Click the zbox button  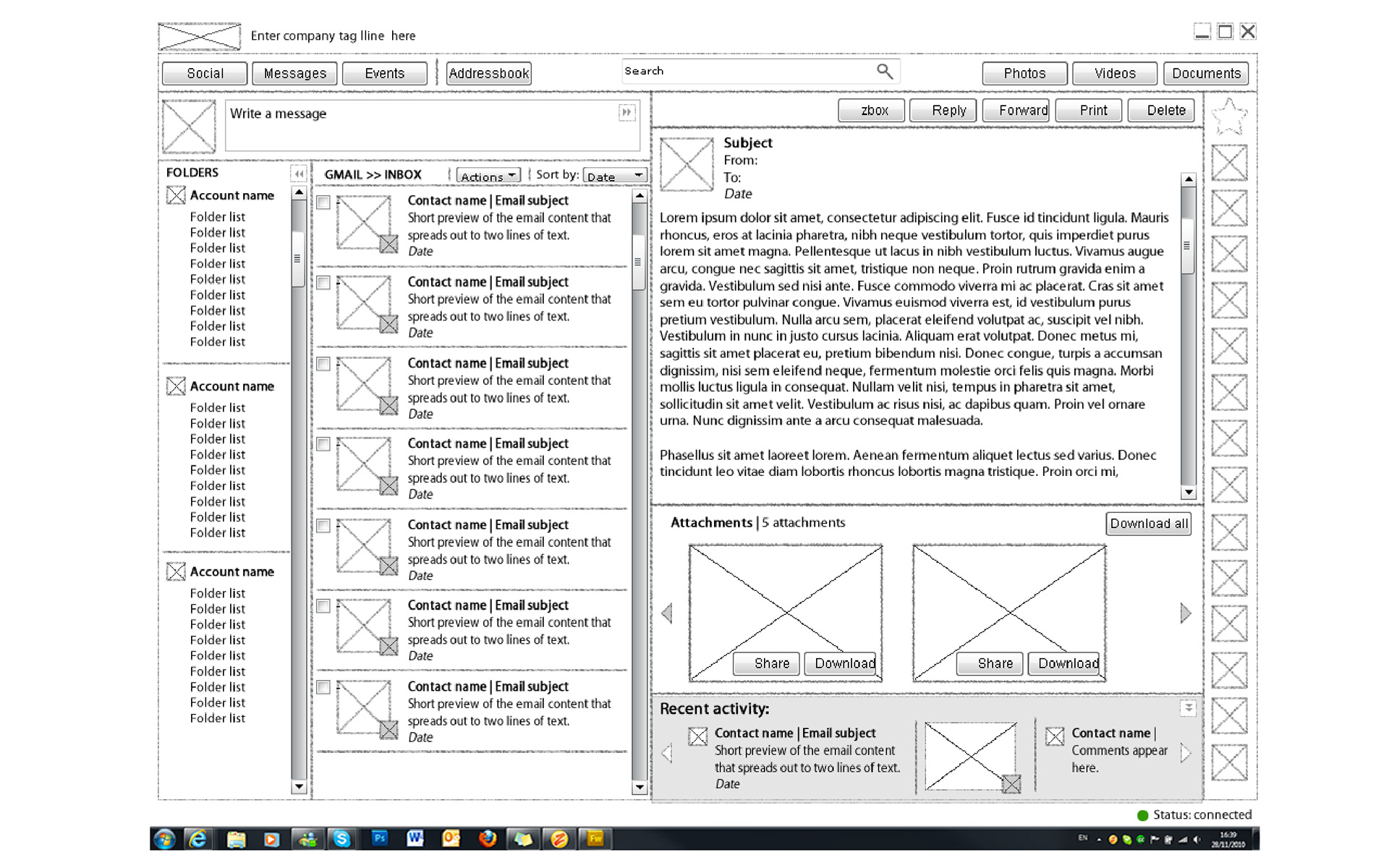(x=871, y=110)
